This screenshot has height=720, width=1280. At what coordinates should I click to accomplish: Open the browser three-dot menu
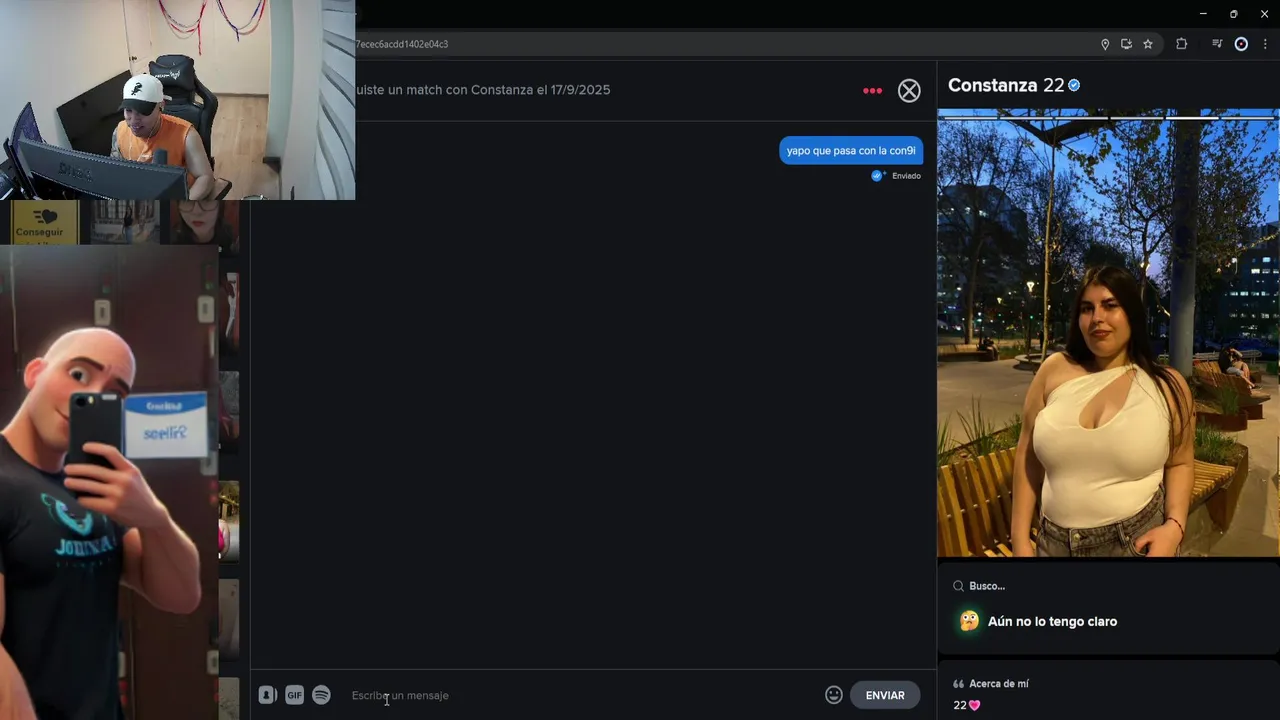pos(1265,44)
